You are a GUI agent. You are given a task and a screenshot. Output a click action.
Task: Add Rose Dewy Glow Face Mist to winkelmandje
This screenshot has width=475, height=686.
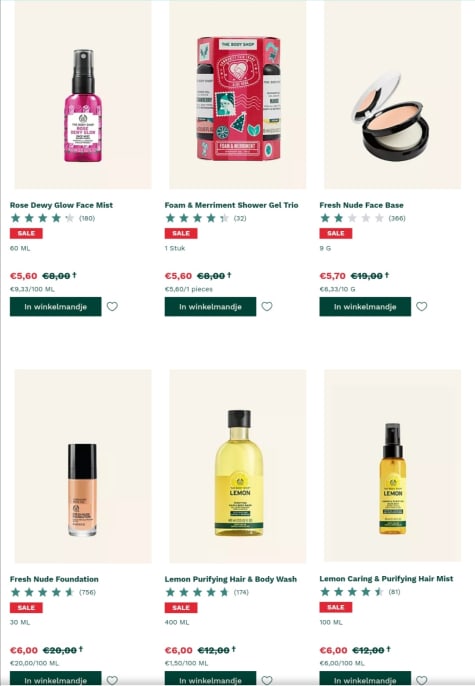click(x=56, y=307)
